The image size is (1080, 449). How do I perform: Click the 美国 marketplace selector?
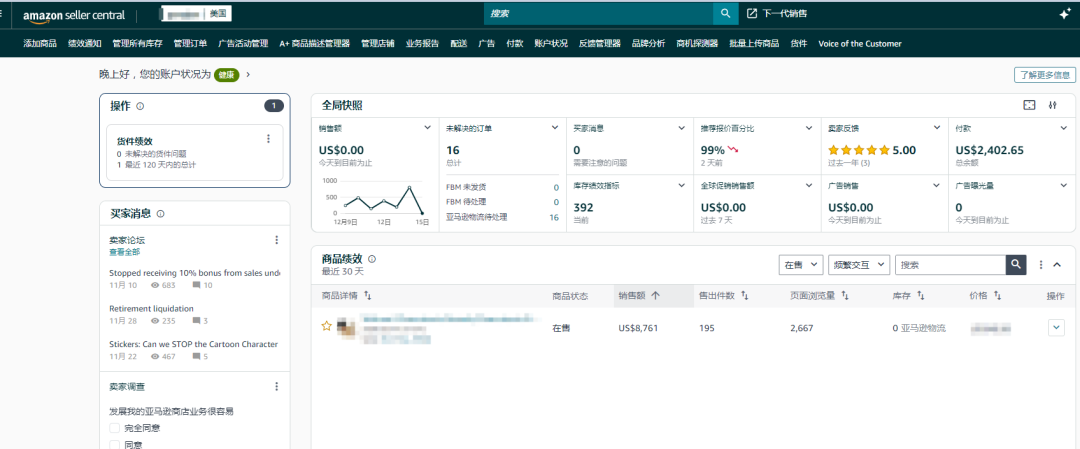[x=220, y=13]
